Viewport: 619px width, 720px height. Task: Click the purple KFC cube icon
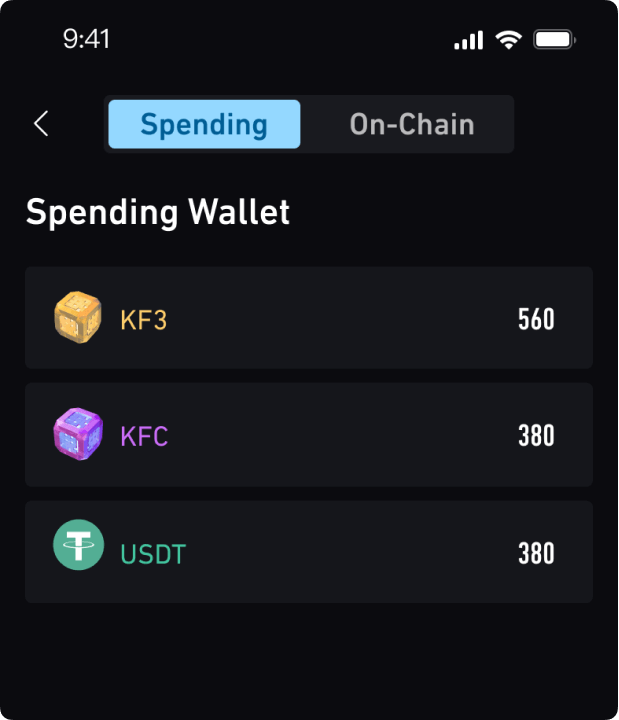tap(78, 435)
